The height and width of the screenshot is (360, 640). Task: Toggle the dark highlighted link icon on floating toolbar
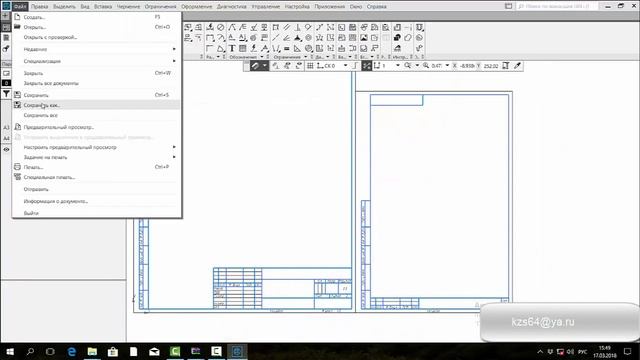[x=255, y=66]
